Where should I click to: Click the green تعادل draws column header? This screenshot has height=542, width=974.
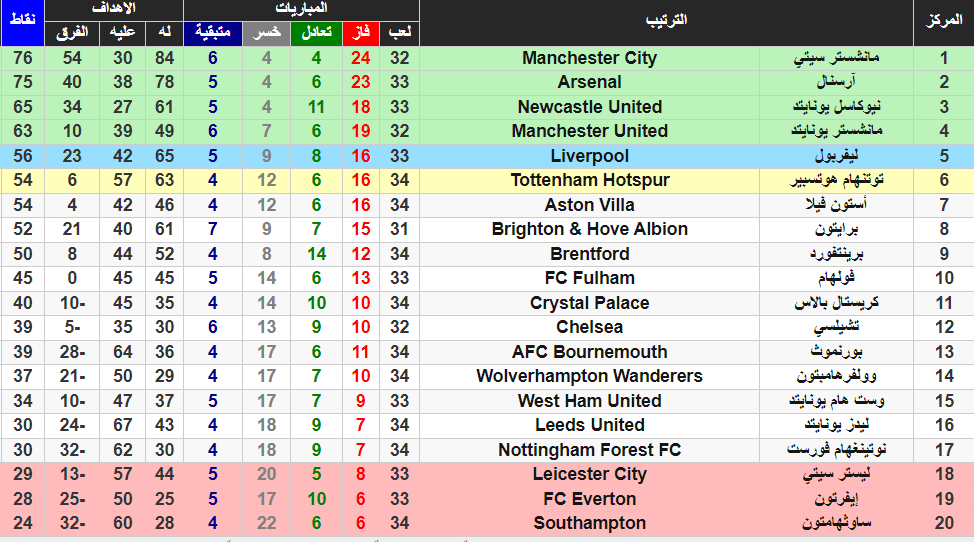[316, 34]
